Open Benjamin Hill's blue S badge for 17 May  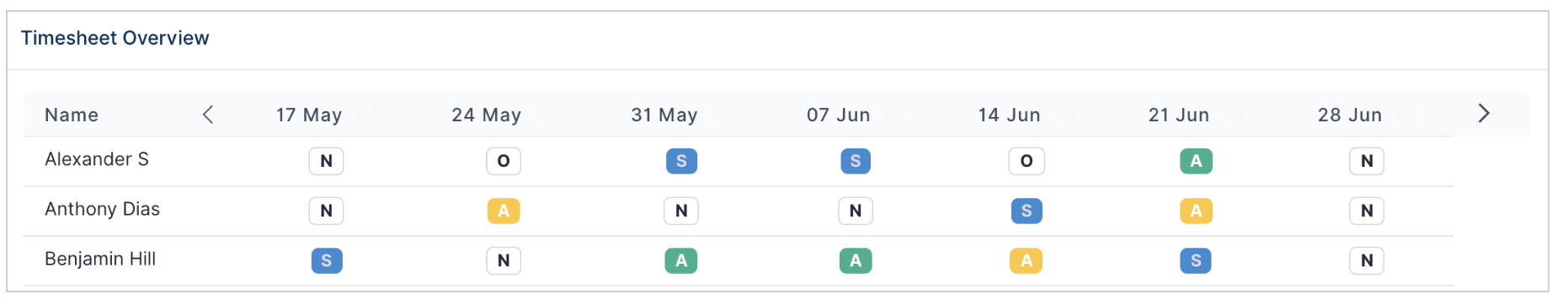pos(327,260)
